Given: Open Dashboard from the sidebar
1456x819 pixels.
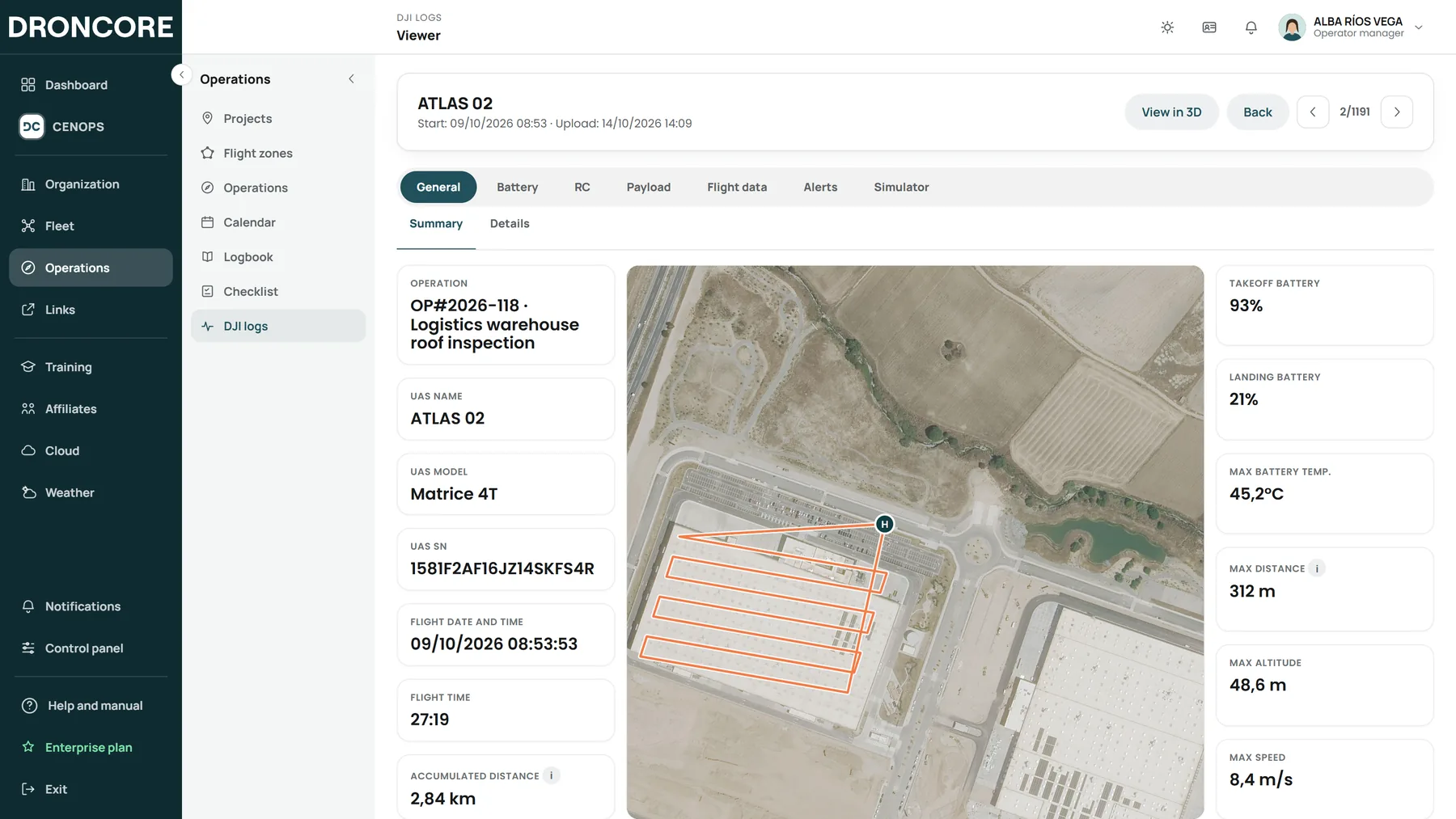Looking at the screenshot, I should (91, 85).
